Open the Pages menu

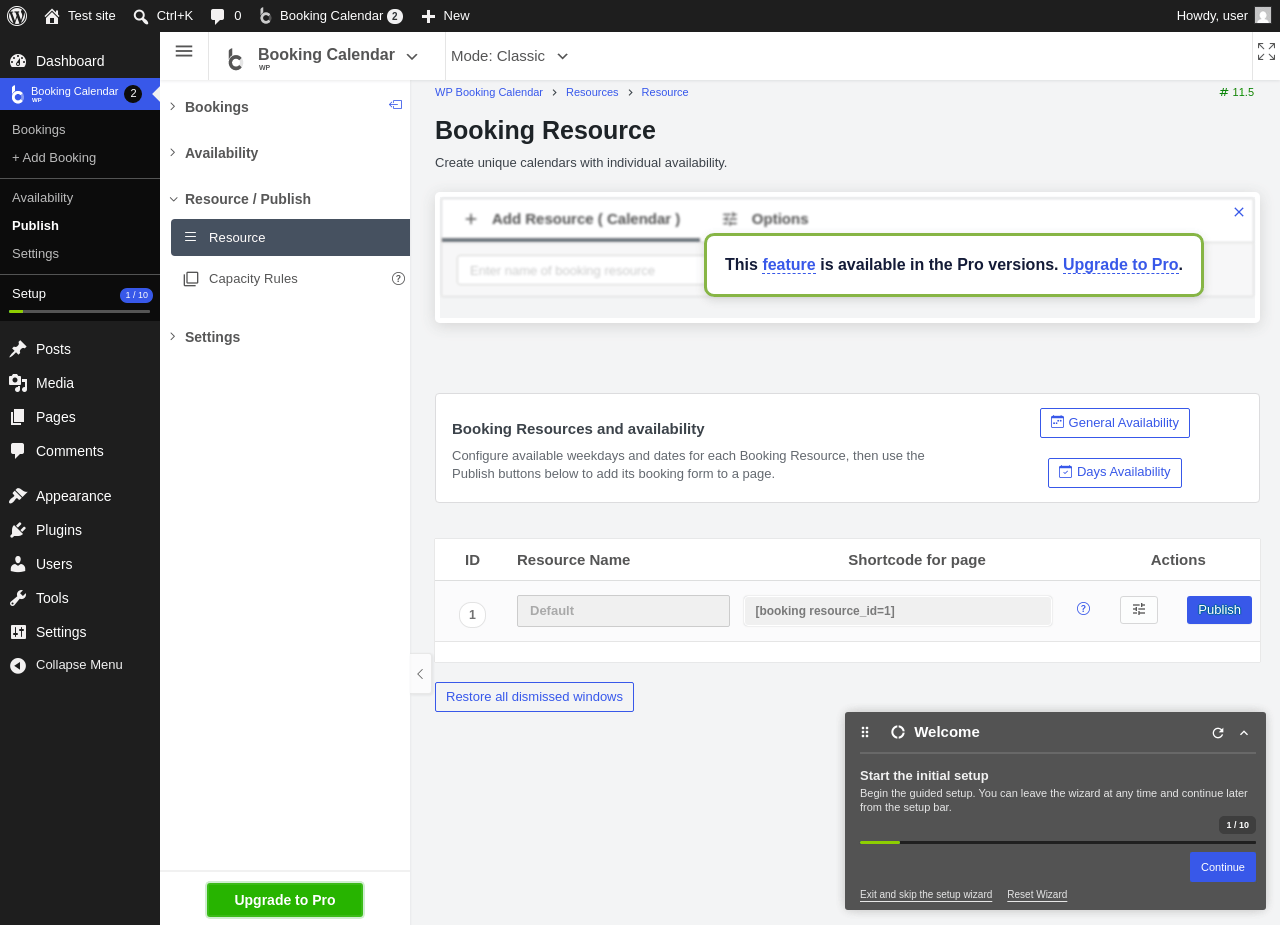(x=80, y=417)
